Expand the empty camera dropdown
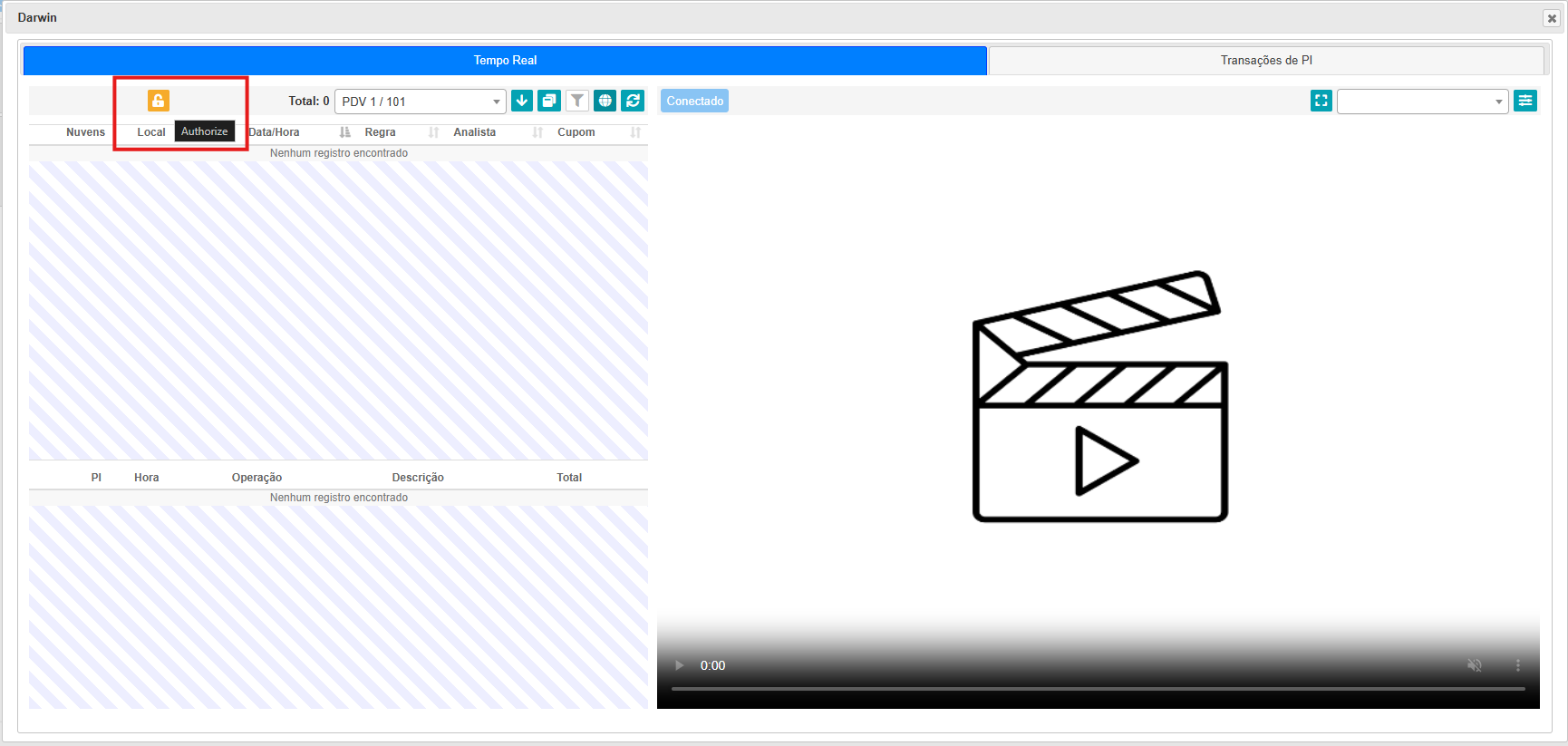The height and width of the screenshot is (746, 1568). pos(1422,102)
